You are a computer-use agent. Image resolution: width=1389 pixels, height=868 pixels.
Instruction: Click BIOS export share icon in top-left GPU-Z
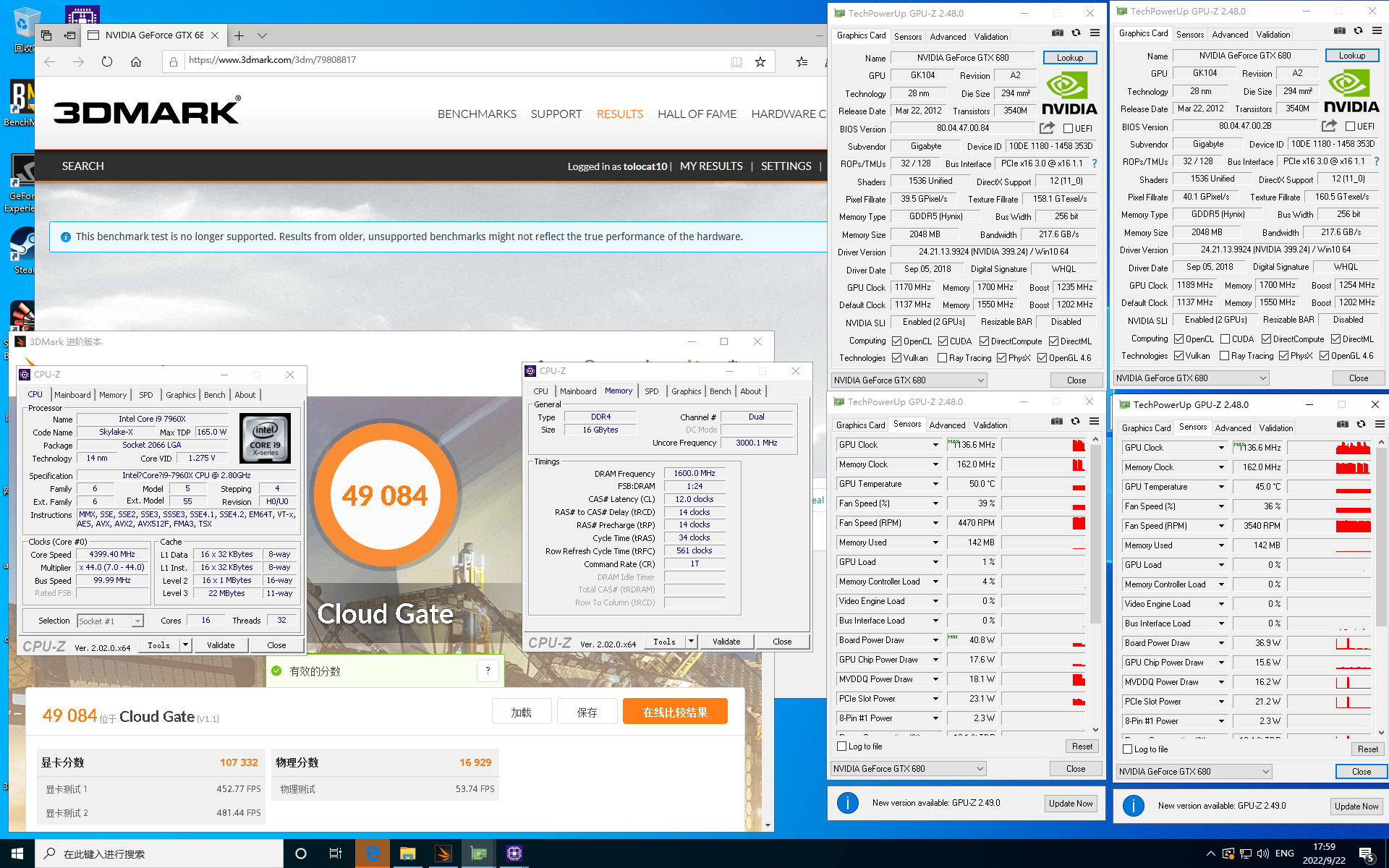point(1047,128)
